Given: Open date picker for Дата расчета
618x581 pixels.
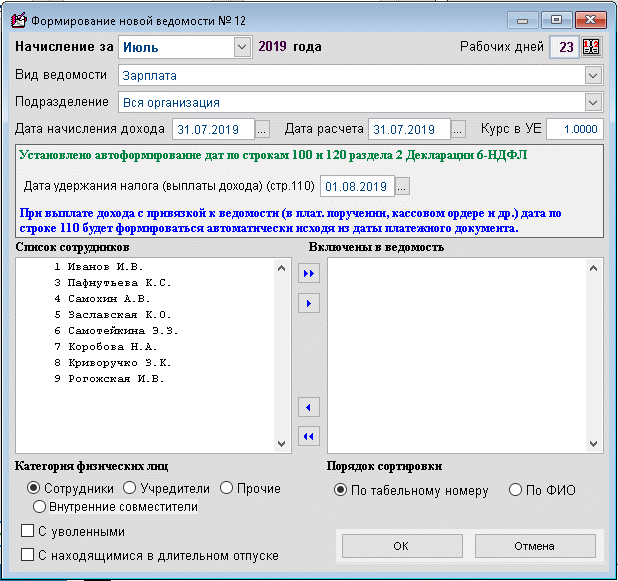Looking at the screenshot, I should [x=458, y=129].
